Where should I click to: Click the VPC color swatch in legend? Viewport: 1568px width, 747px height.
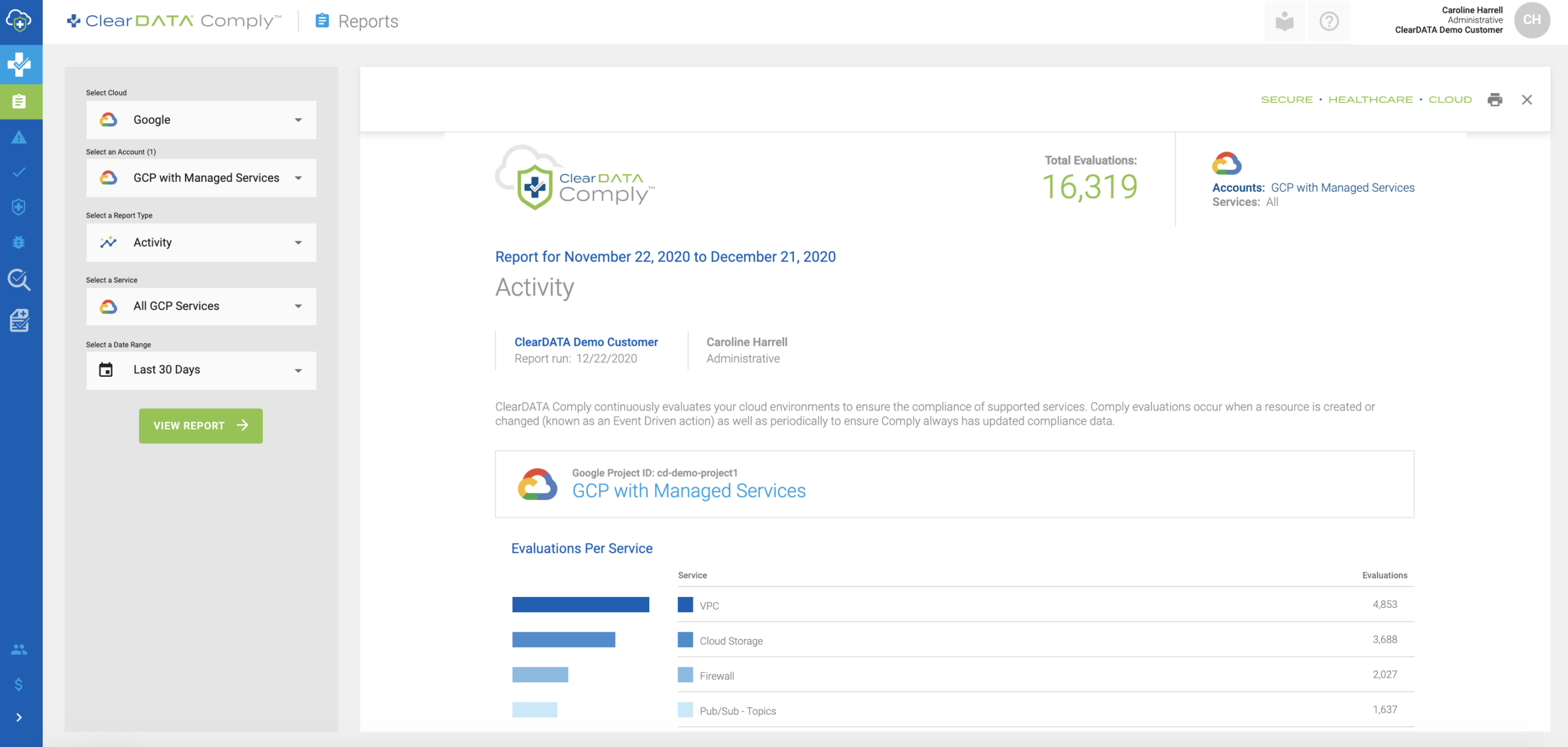(685, 605)
